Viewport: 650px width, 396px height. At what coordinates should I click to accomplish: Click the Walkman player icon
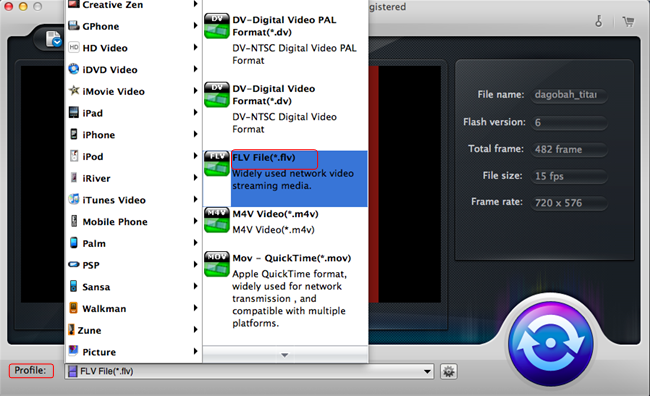[73, 308]
